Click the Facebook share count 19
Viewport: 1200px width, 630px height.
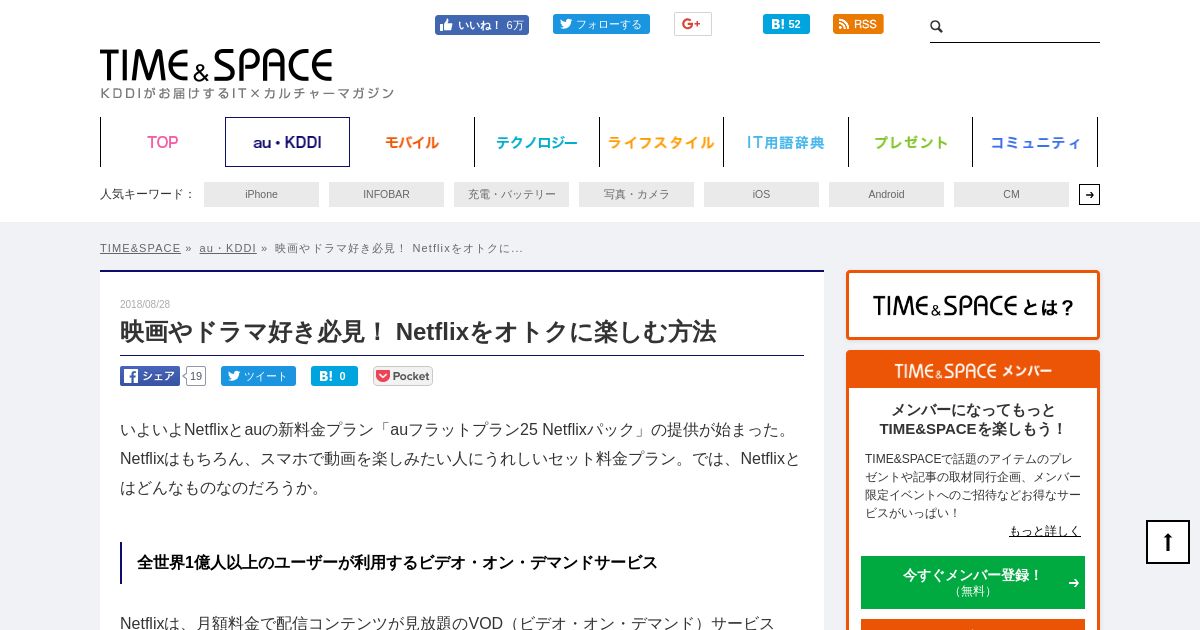click(x=196, y=376)
